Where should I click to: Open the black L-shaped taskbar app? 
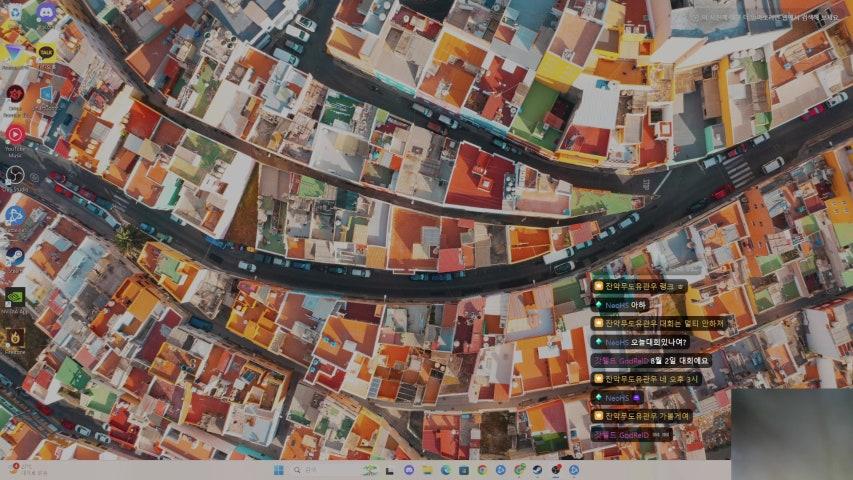point(390,470)
